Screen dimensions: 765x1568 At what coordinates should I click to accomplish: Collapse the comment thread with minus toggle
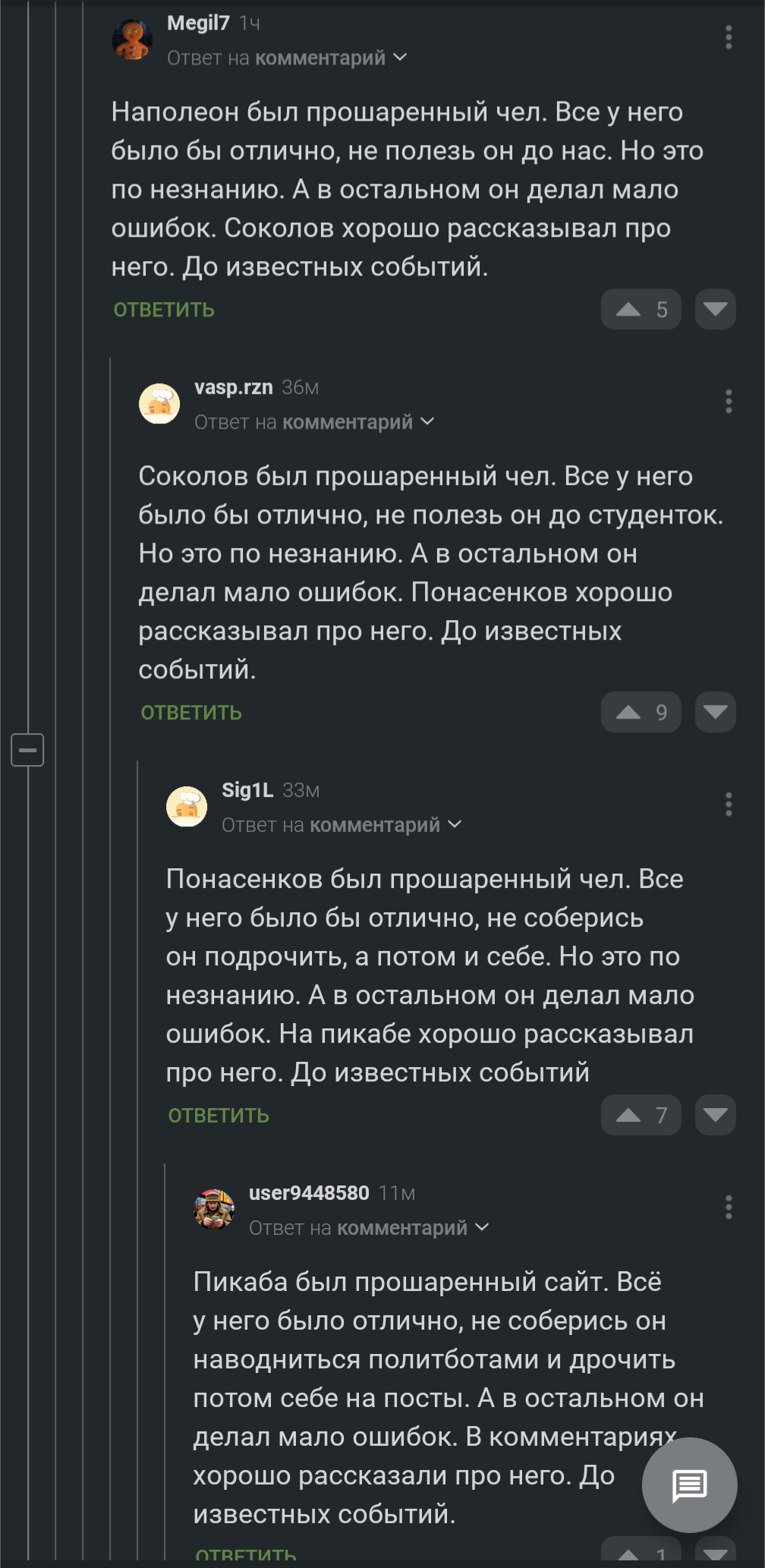pos(27,750)
